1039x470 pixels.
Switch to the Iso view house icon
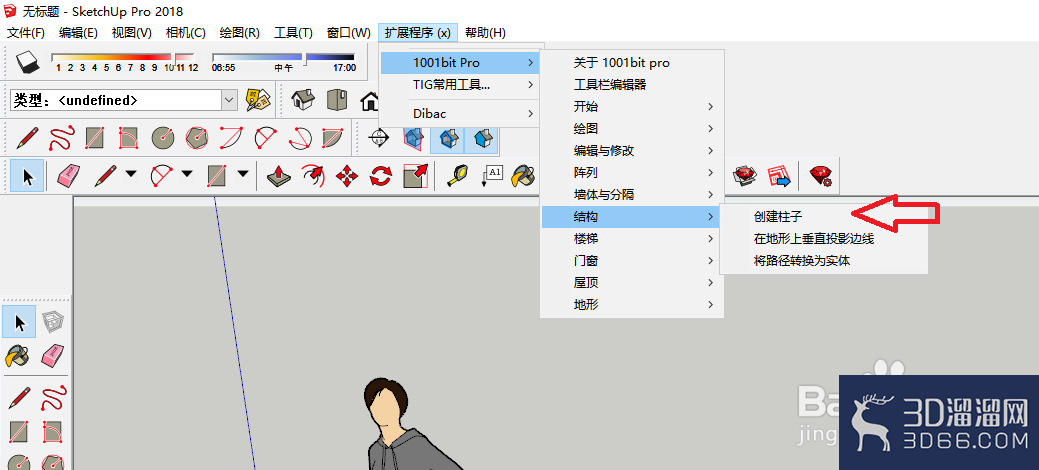pos(303,100)
